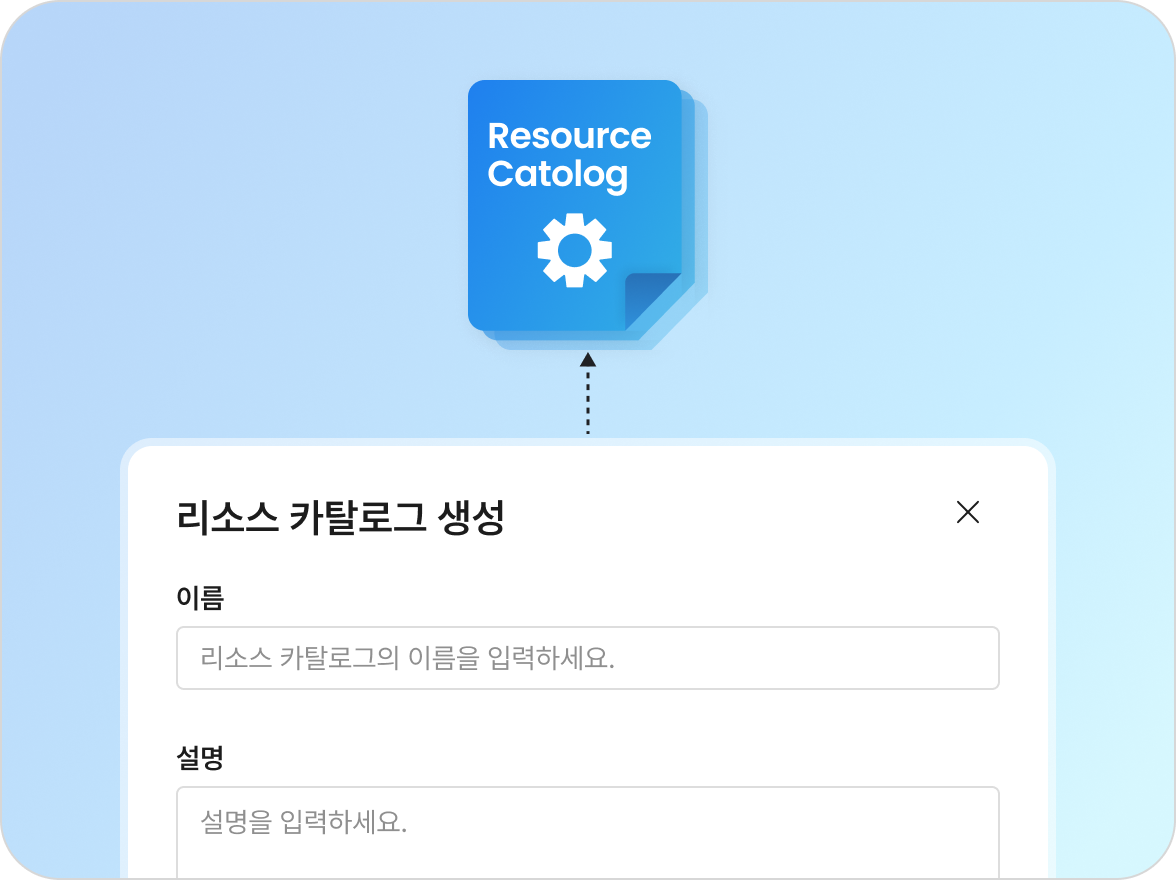Click the word 생성 in the dialog title
Image resolution: width=1176 pixels, height=880 pixels.
[x=471, y=518]
